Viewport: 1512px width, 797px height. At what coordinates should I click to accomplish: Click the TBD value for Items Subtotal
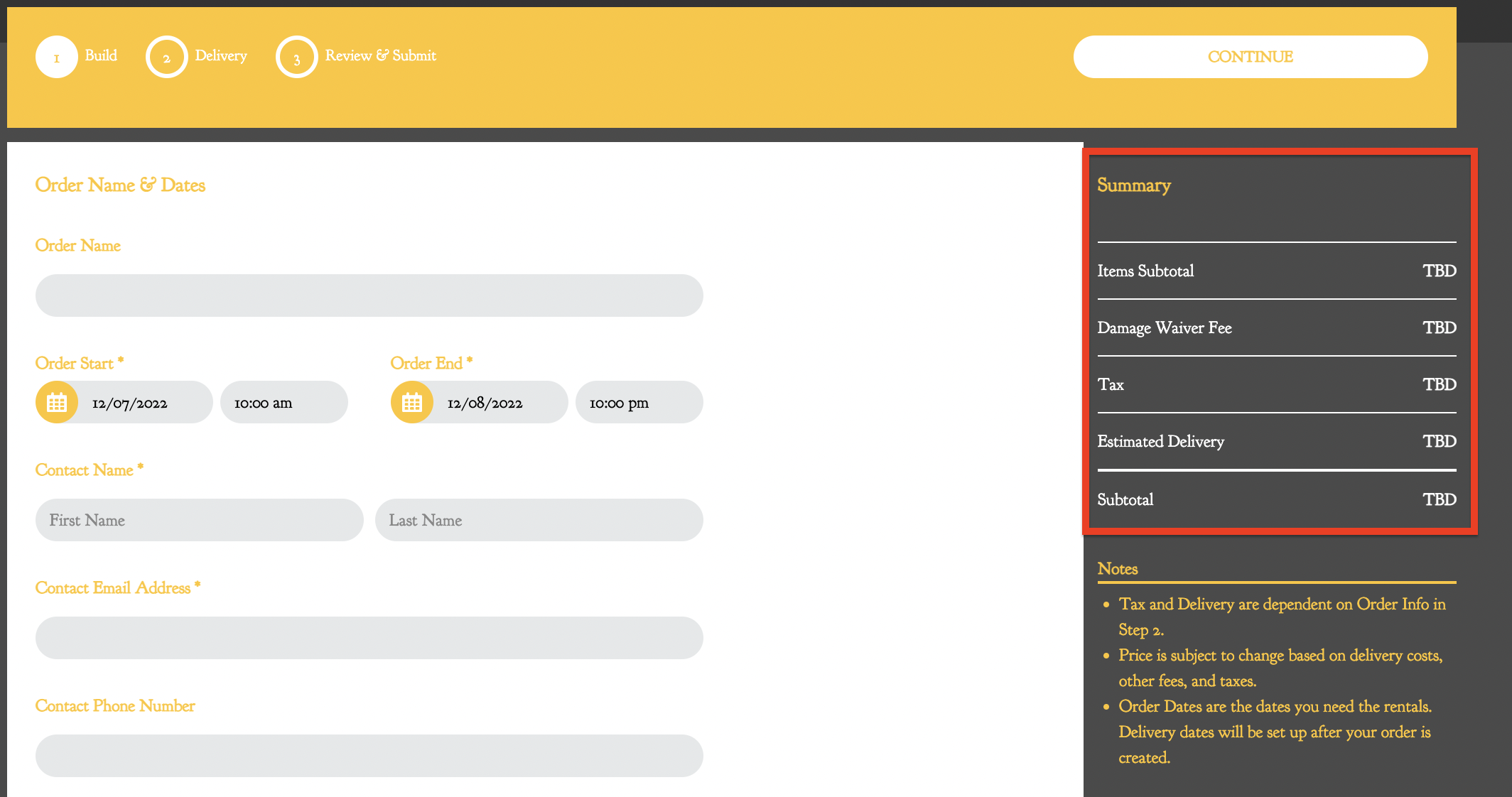1440,271
